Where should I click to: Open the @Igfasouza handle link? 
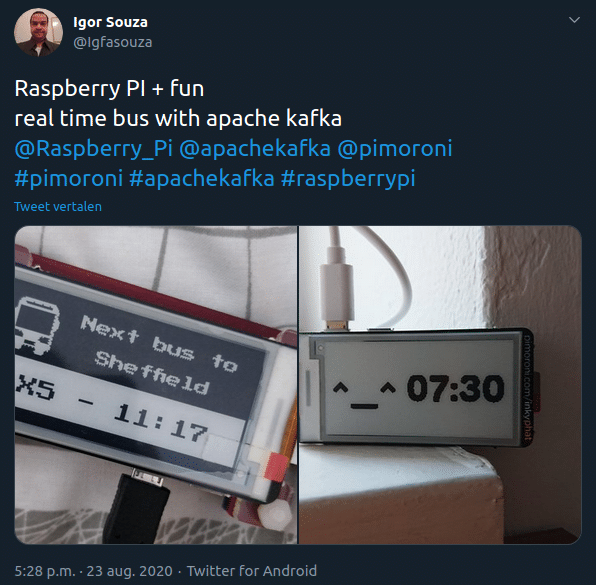(113, 42)
